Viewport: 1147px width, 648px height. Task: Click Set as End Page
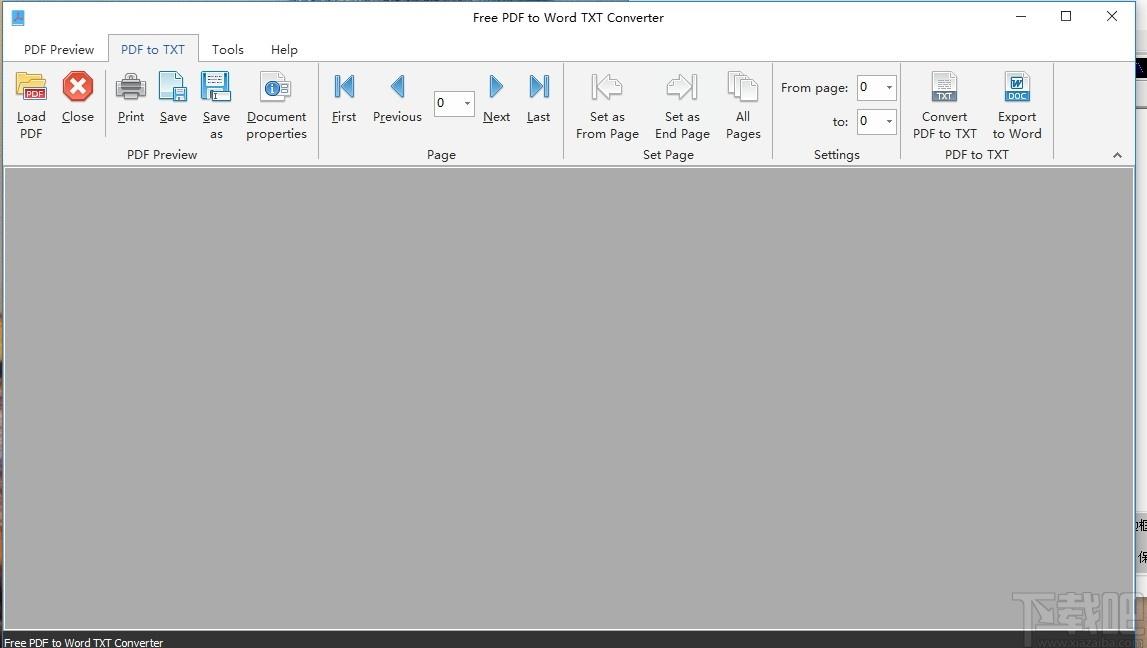point(682,105)
